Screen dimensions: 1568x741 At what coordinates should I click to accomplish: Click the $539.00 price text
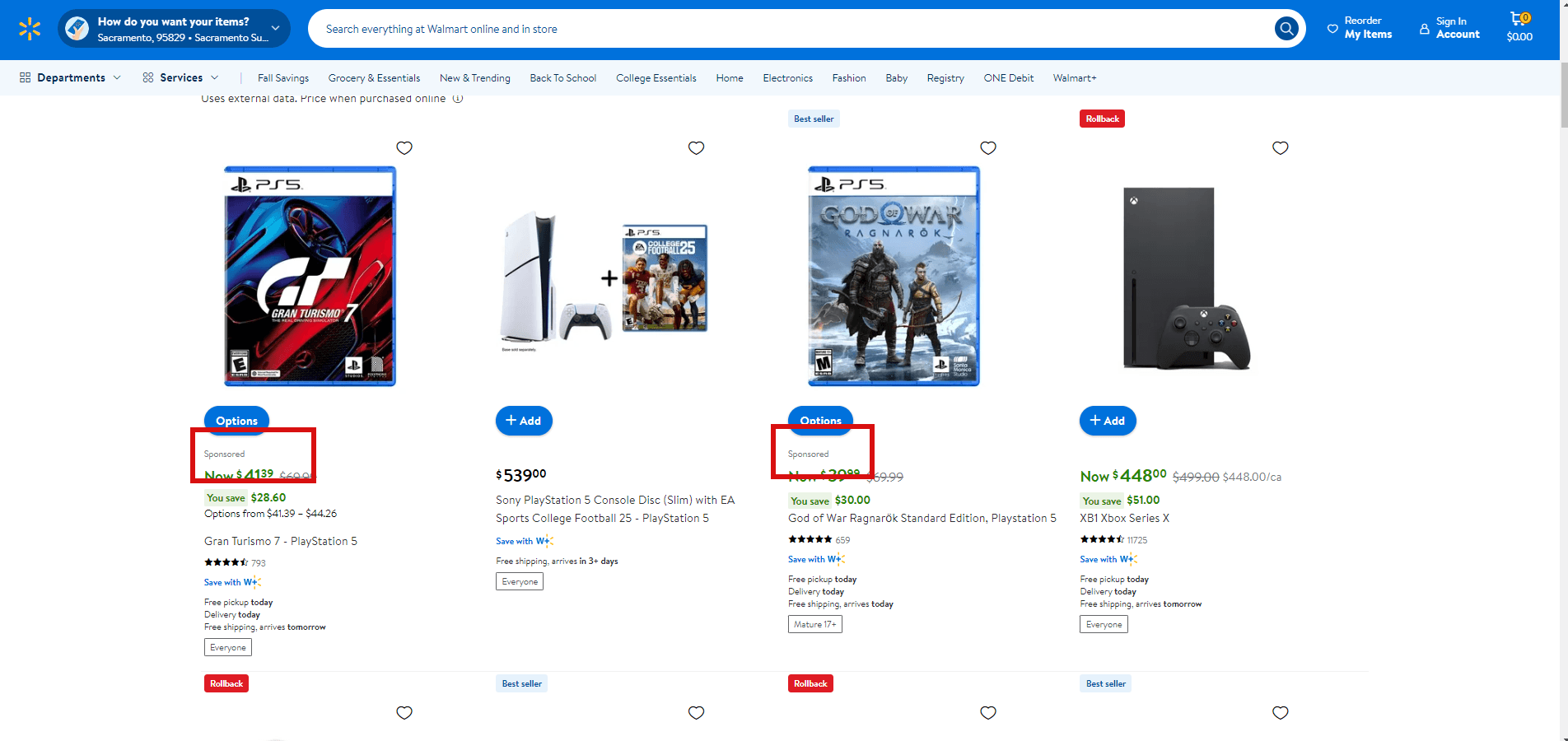pos(521,475)
